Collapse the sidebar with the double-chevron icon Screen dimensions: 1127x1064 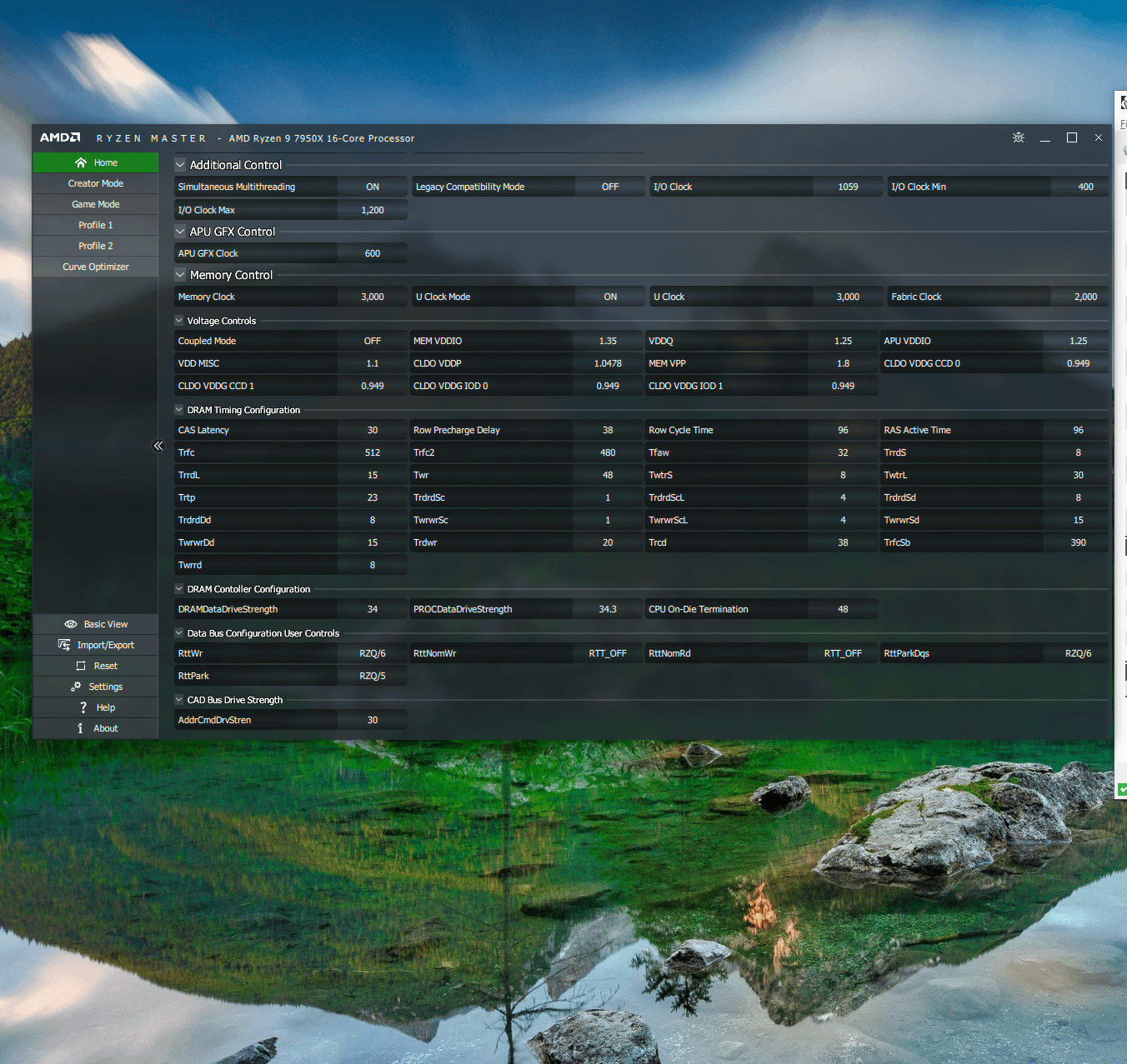click(x=158, y=446)
